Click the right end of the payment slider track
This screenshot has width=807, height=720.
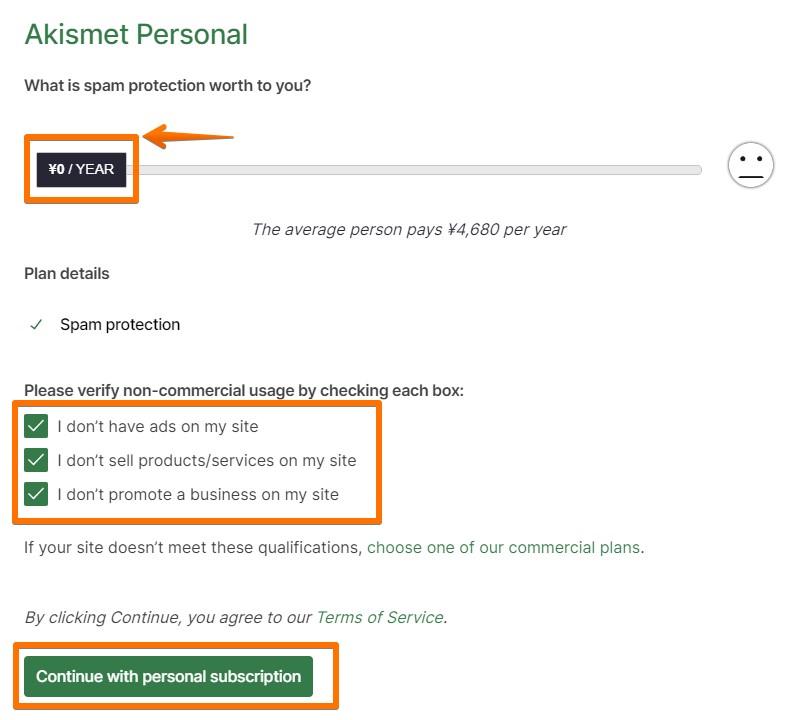[x=697, y=169]
